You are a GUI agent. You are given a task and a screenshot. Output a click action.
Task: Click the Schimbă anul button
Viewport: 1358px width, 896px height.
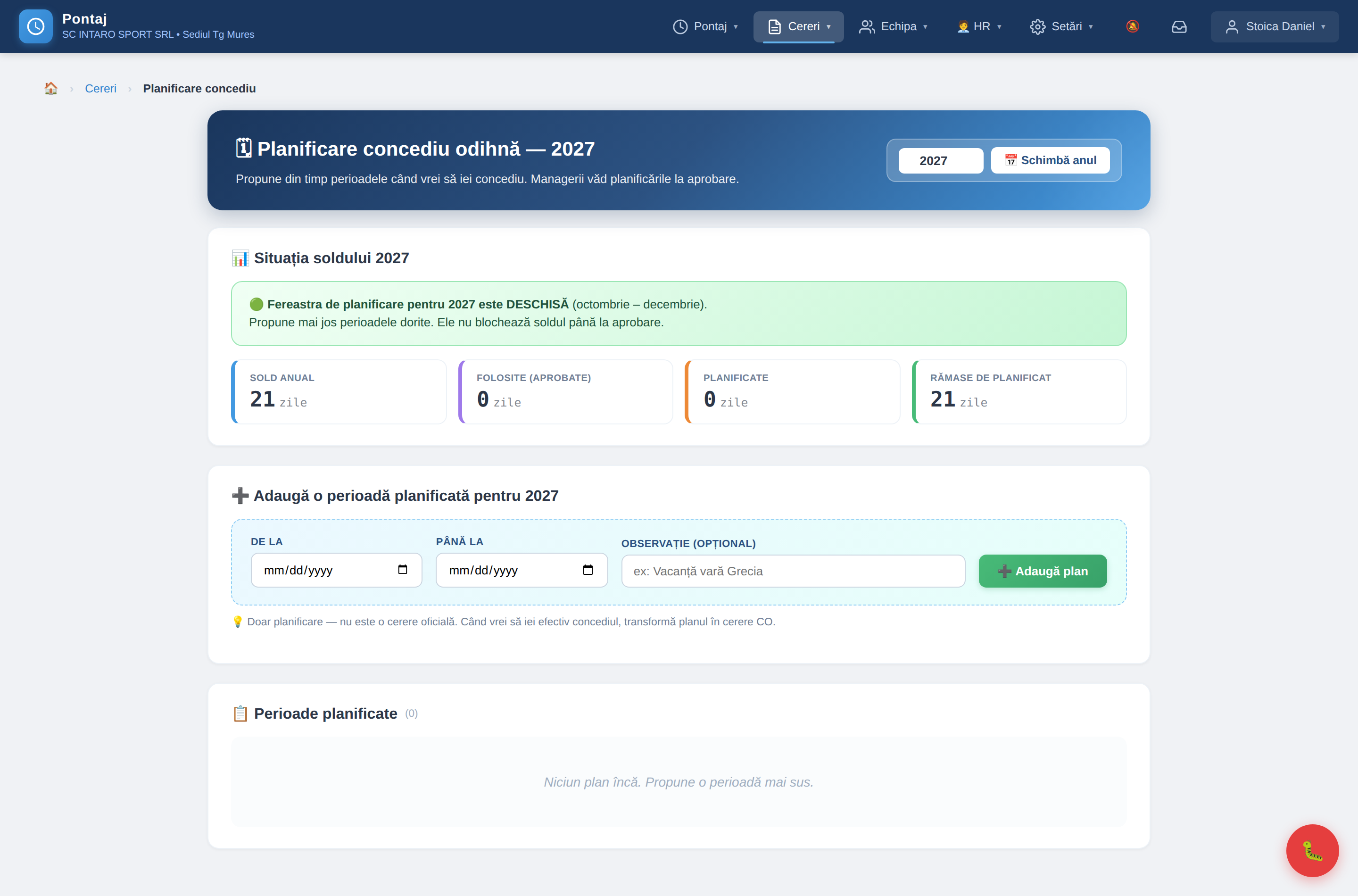(1050, 160)
